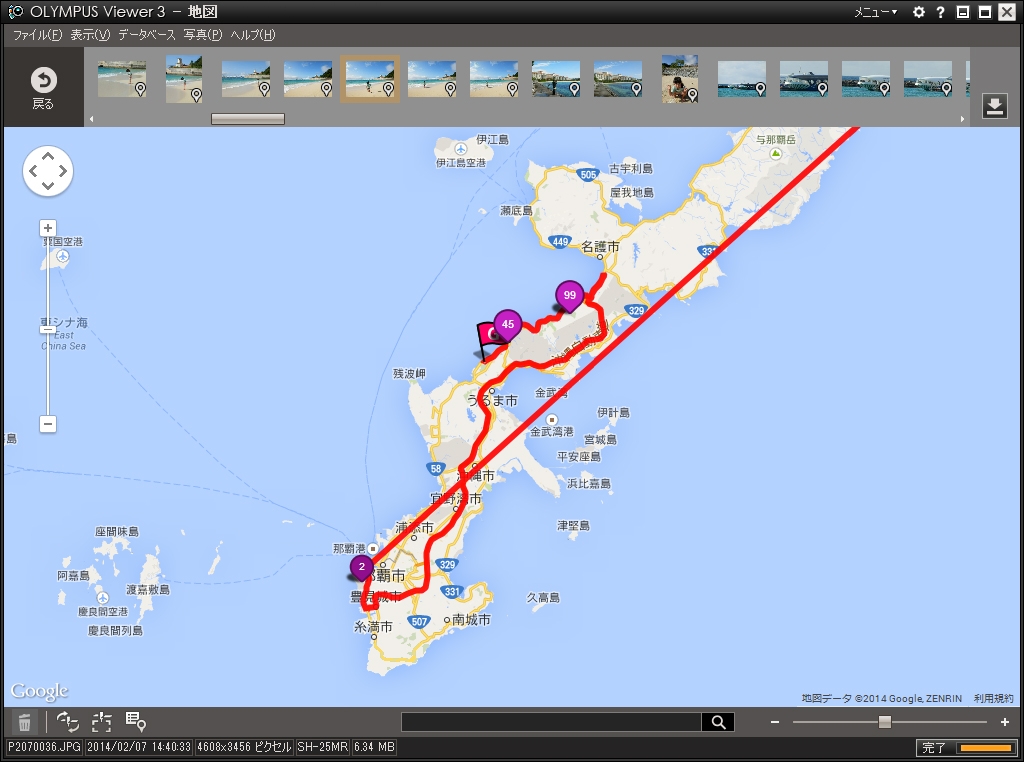Click the route 58 highway shield
This screenshot has width=1024, height=762.
436,468
